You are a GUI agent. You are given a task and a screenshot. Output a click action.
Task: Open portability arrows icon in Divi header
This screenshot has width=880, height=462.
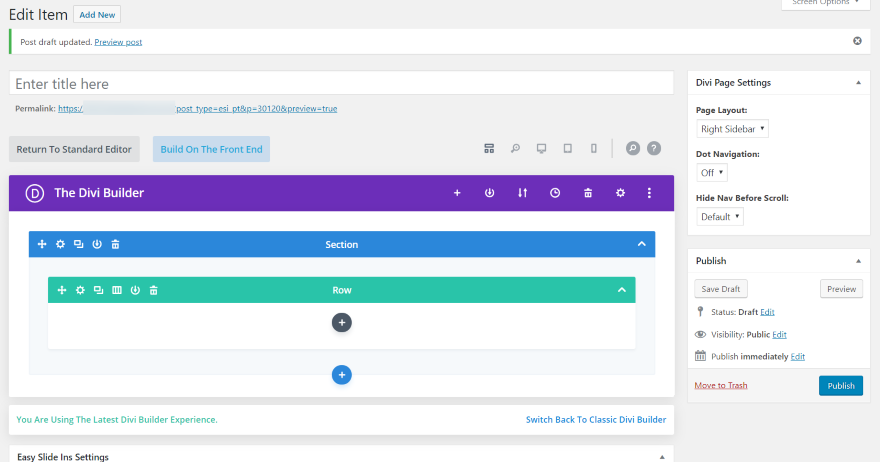point(522,193)
